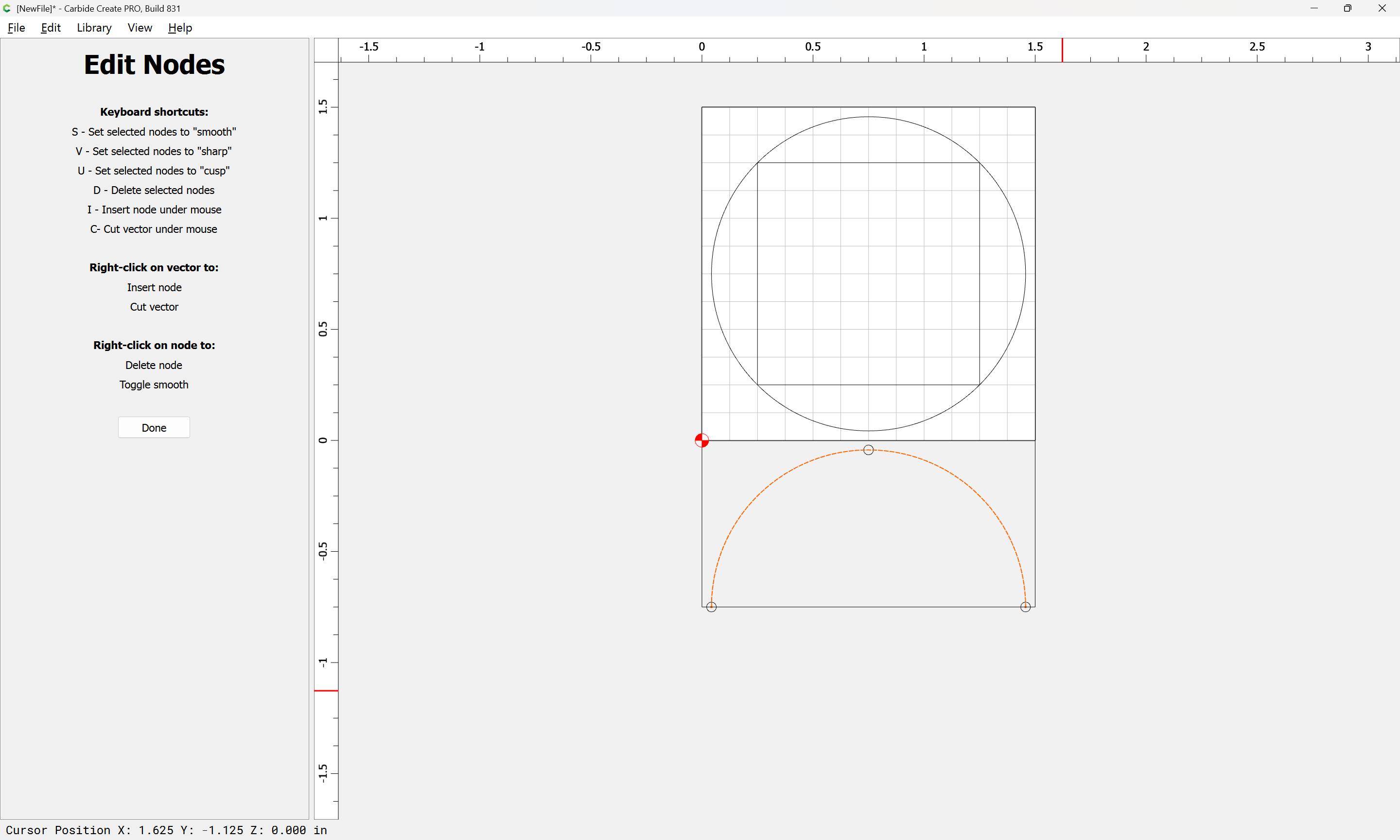
Task: Select the bottom-right node of the arc
Action: [x=1025, y=607]
